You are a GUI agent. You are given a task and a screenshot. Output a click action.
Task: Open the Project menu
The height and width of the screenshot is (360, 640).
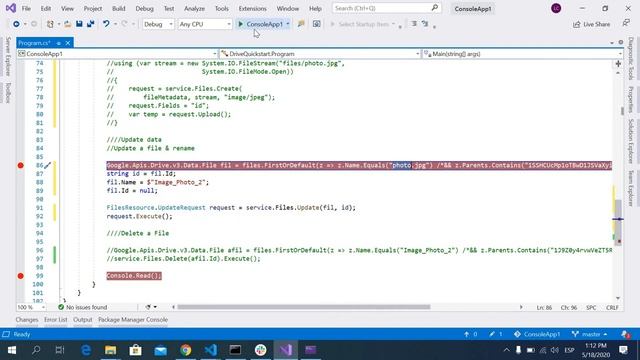tap(93, 8)
